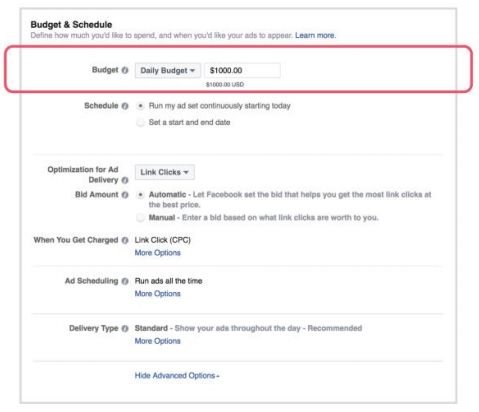Select Run my ad set continuously radio
Screen dimensions: 479x412
click(140, 106)
